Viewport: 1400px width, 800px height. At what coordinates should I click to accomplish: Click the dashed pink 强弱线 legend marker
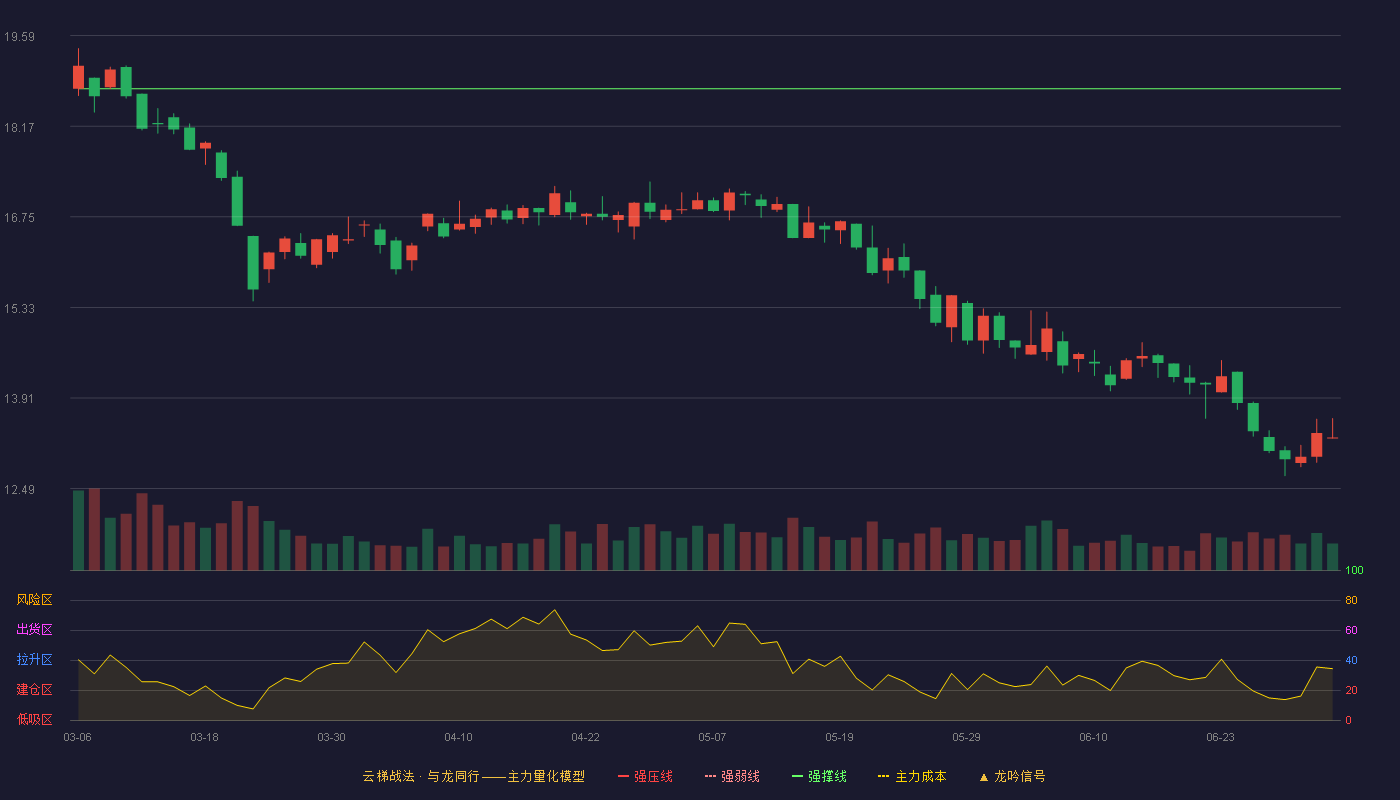711,776
